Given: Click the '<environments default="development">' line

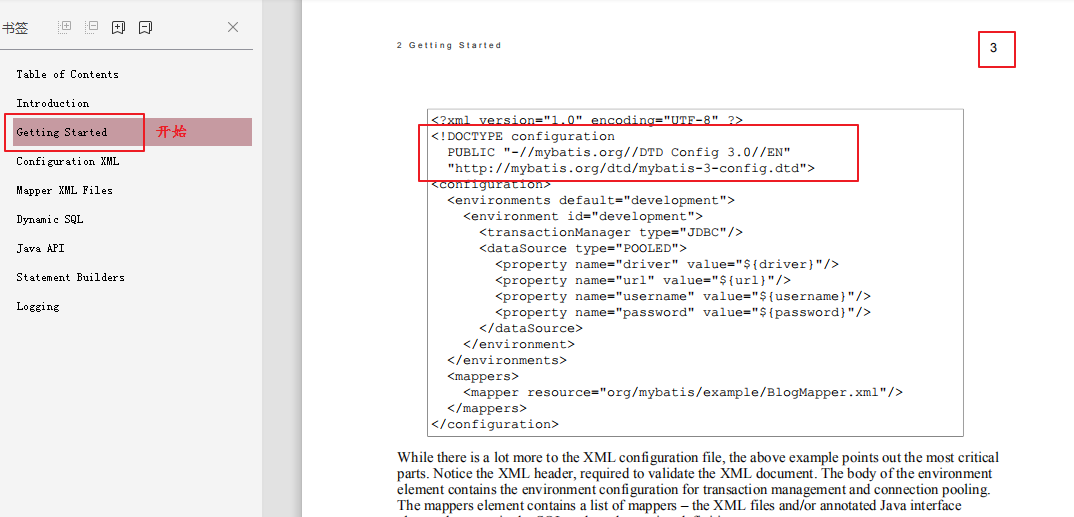Looking at the screenshot, I should tap(591, 201).
